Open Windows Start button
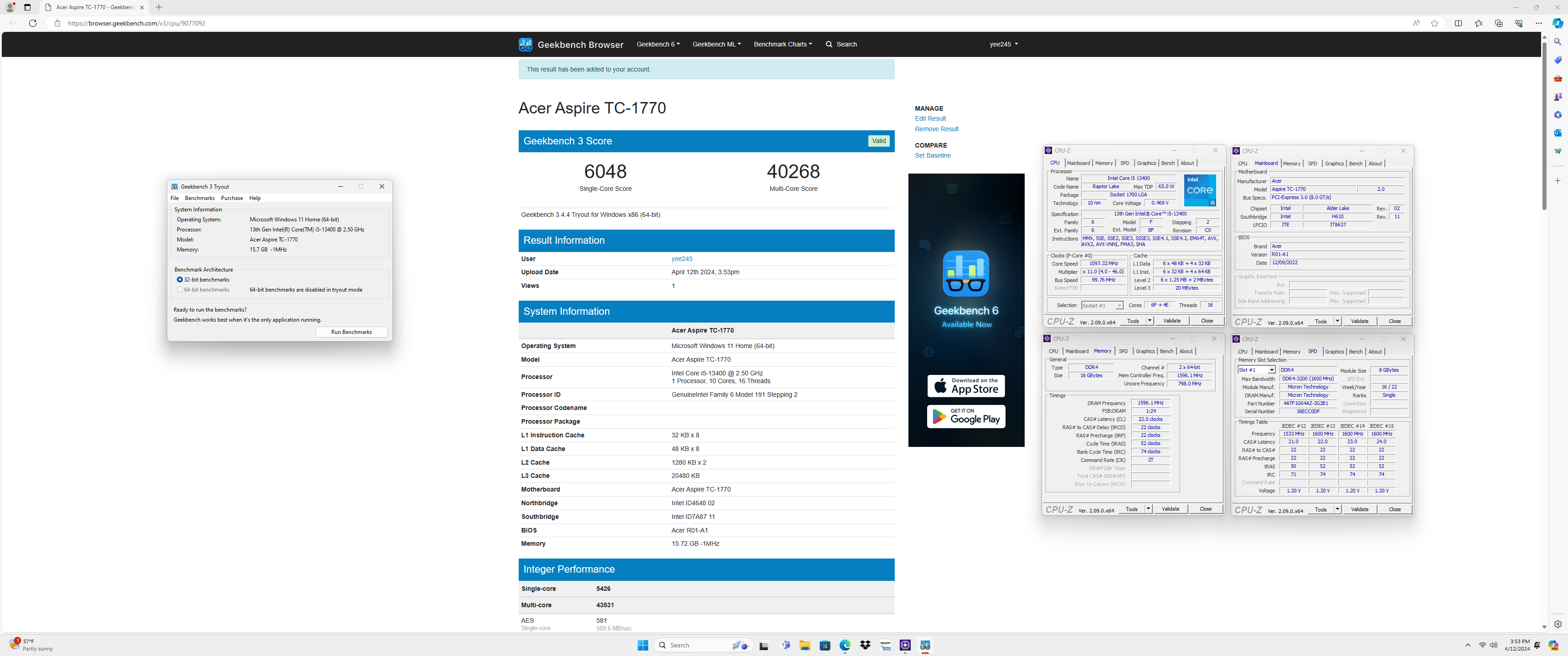The image size is (1568, 656). tap(643, 646)
